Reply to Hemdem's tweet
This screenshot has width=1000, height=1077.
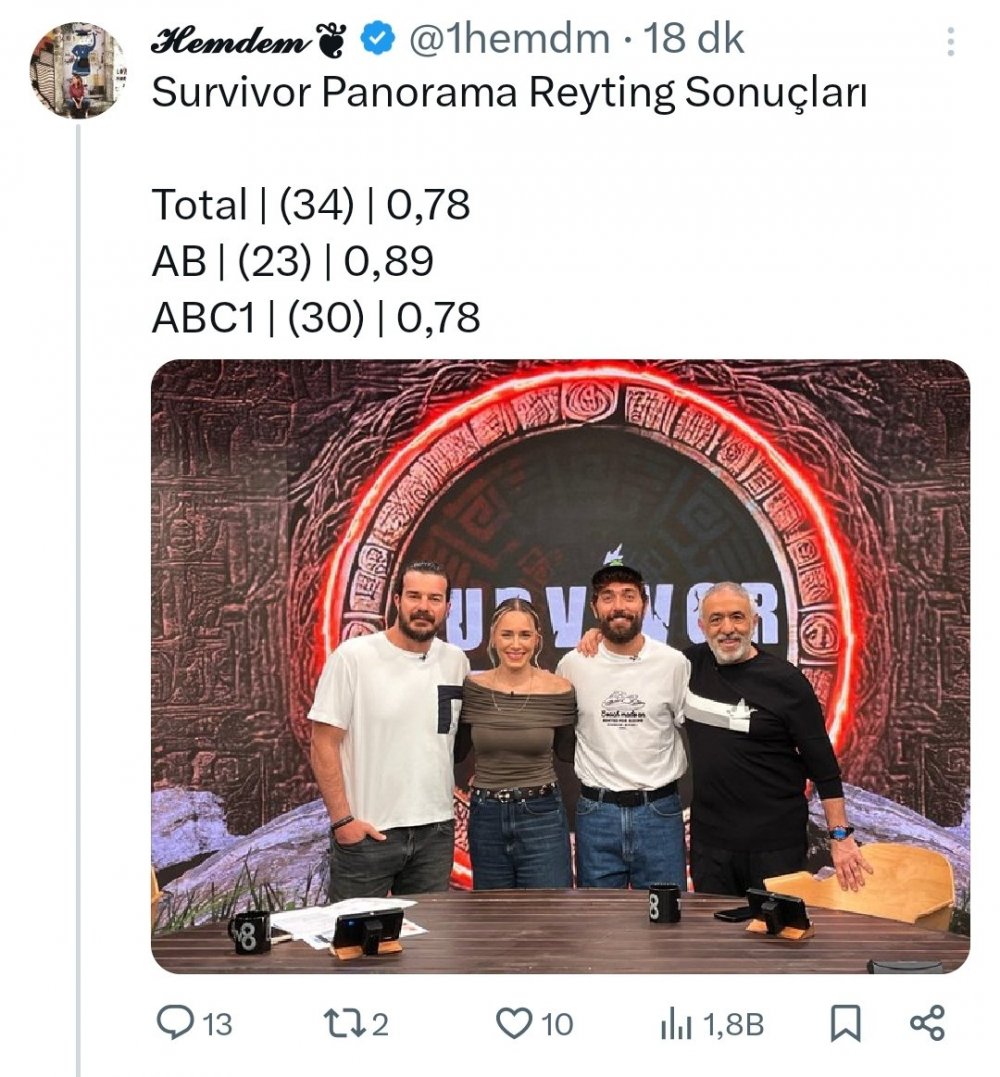coord(178,1022)
